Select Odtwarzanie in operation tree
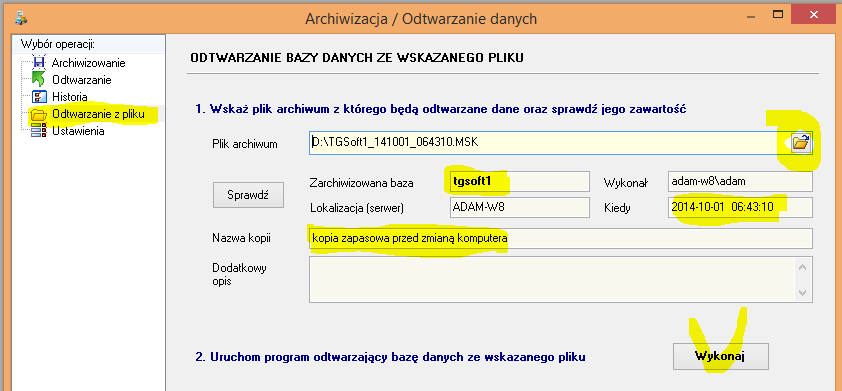842x391 pixels. coord(82,80)
